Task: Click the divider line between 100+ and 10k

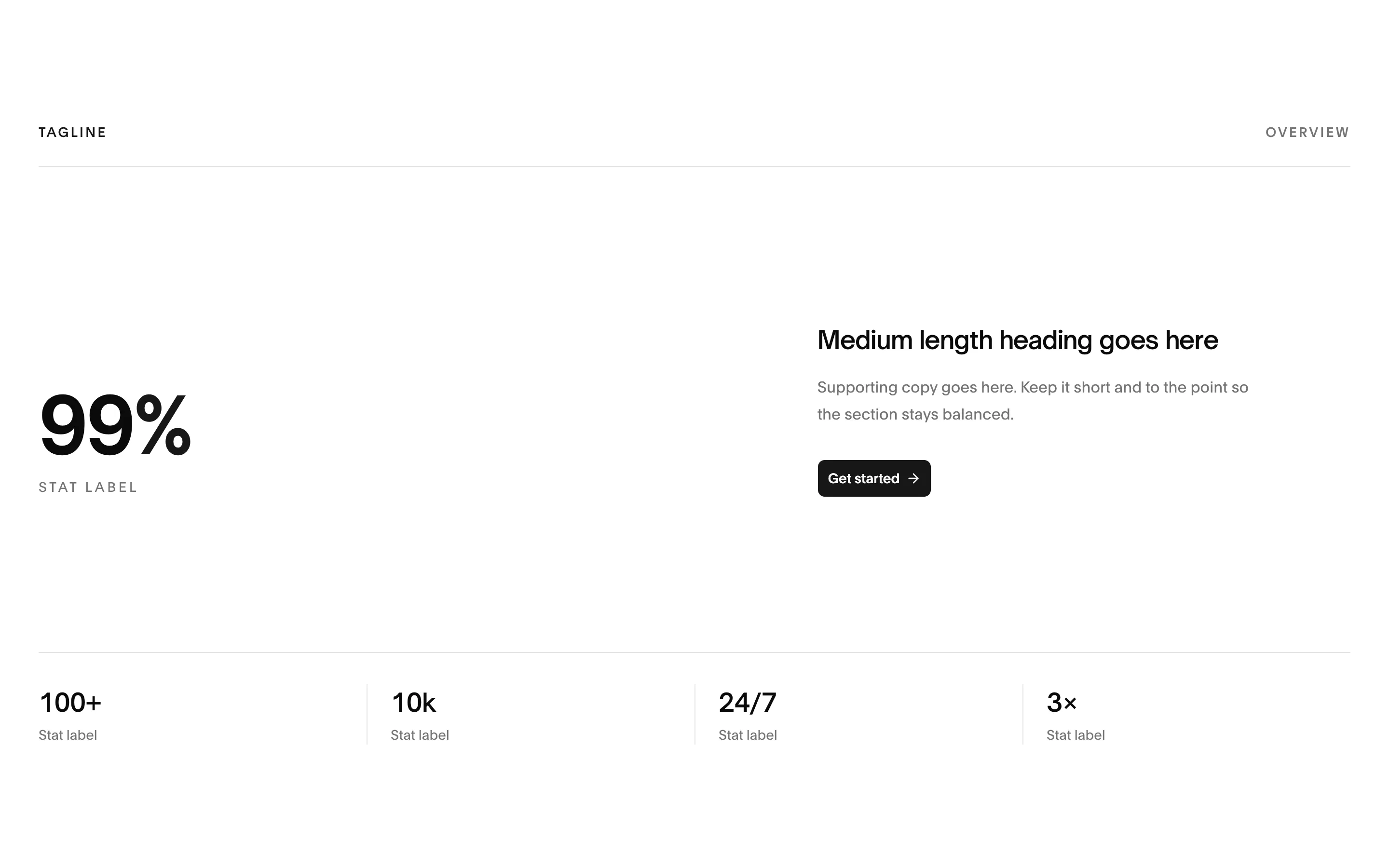Action: click(x=367, y=714)
